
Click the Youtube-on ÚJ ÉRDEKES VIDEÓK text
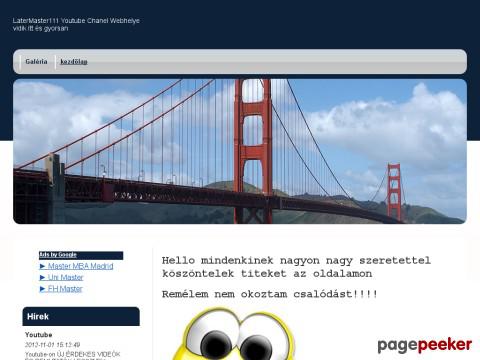[73, 354]
